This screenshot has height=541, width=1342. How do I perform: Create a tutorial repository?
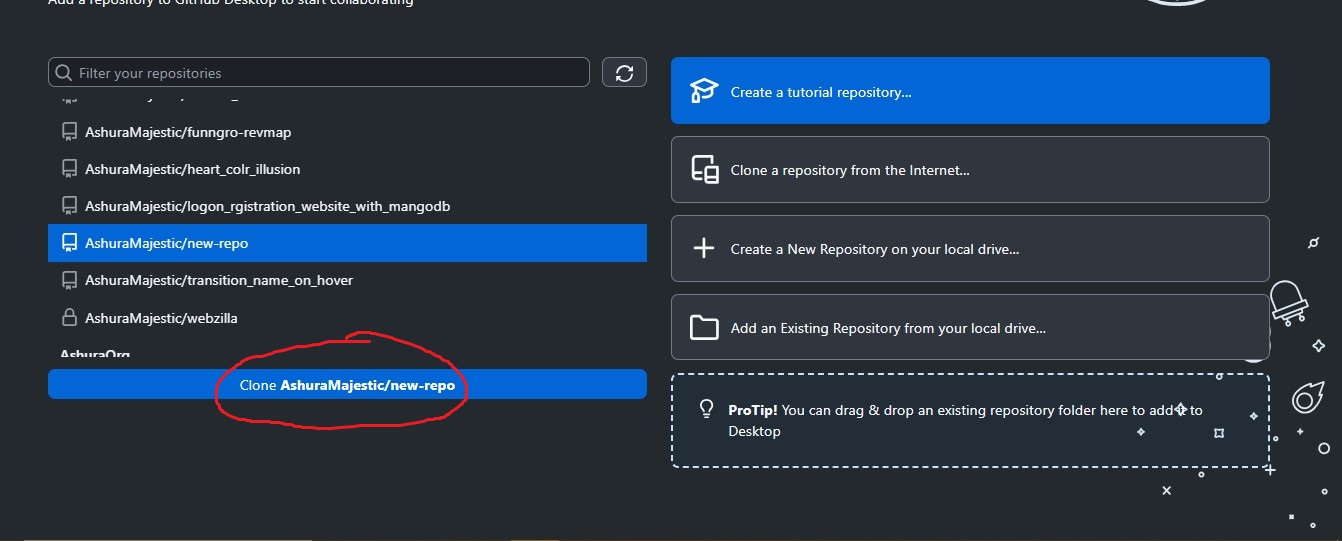pos(970,91)
